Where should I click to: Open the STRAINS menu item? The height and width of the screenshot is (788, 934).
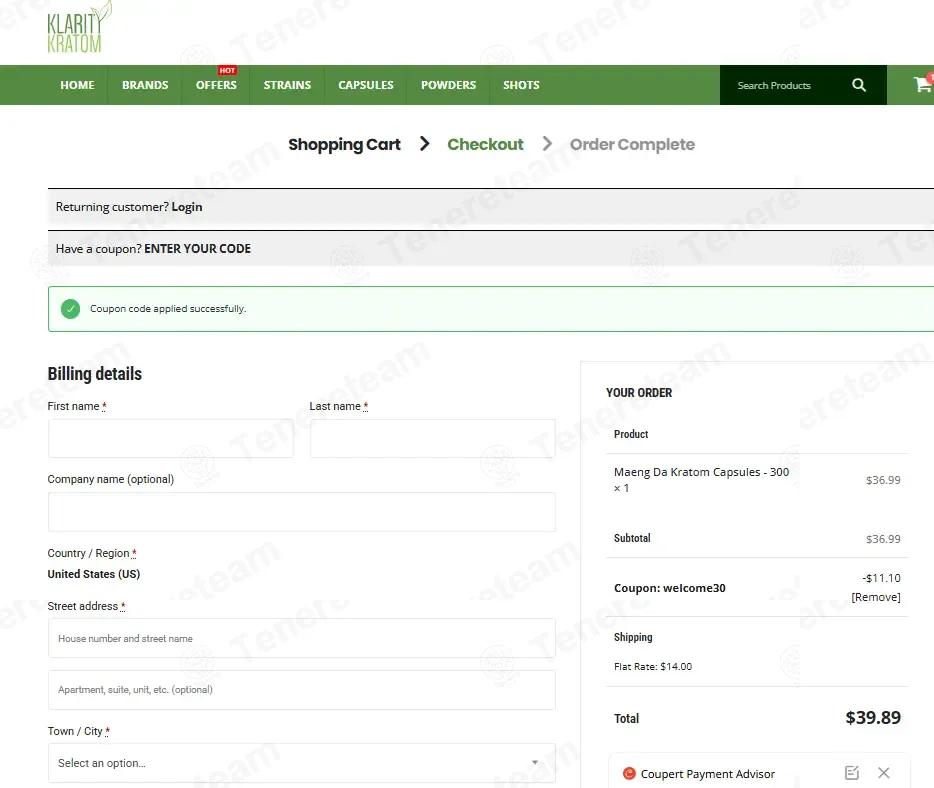click(x=287, y=85)
